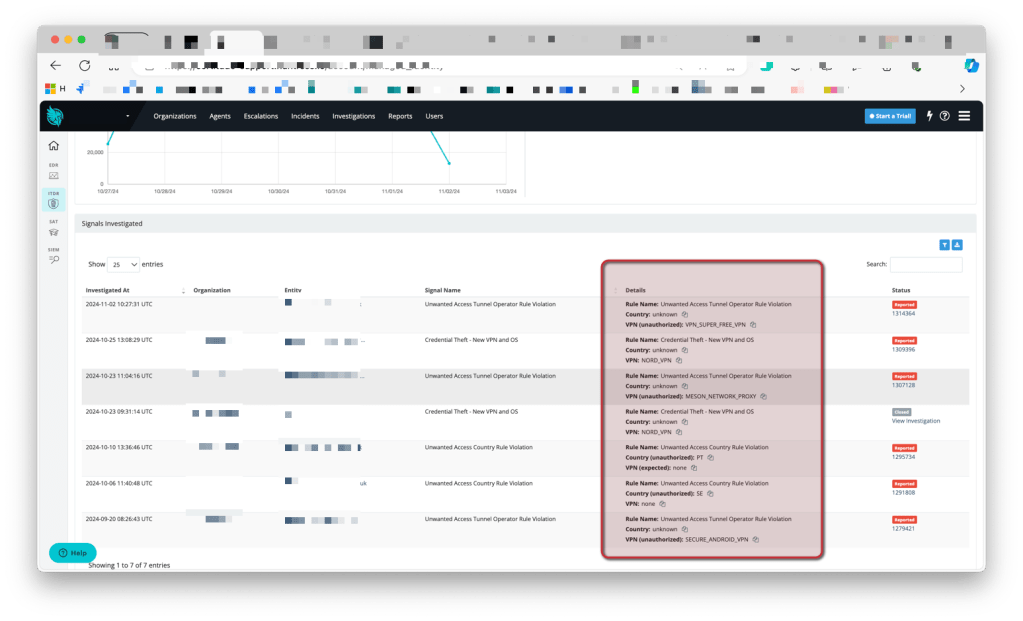Expand the Show entries count dropdown
1023x621 pixels.
125,265
